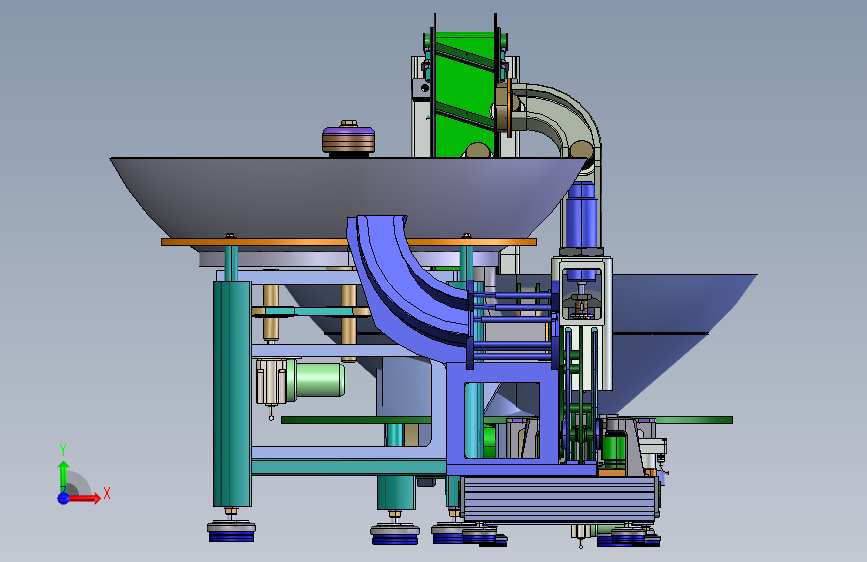Select the blue leveling foot under left column
The width and height of the screenshot is (867, 562).
coord(231,531)
